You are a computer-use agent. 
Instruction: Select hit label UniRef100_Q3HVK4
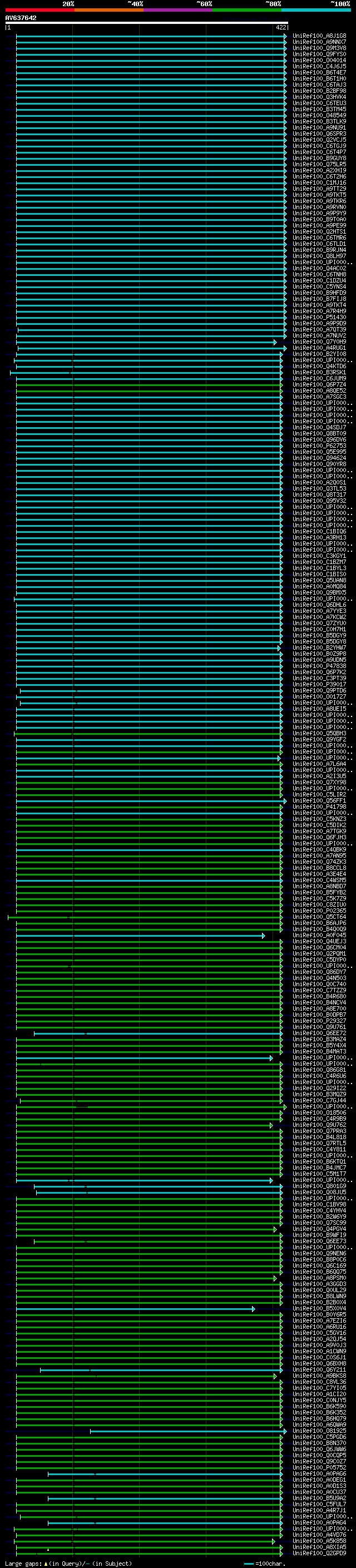tap(319, 97)
